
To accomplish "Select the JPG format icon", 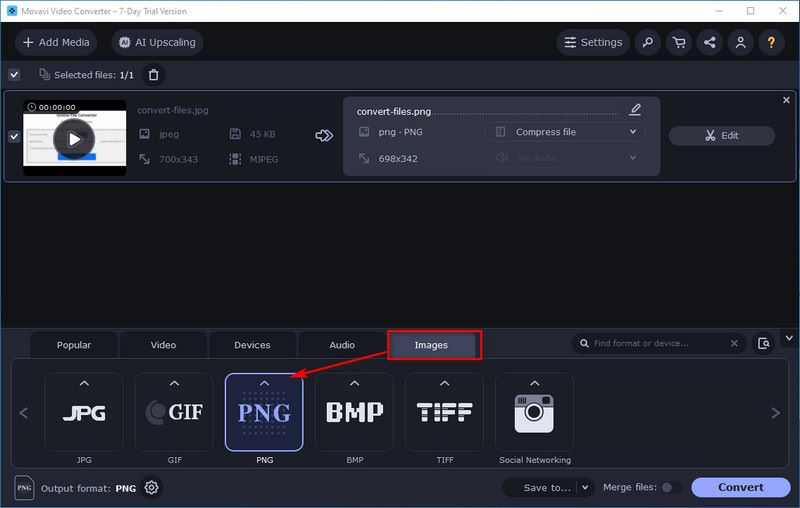I will [x=84, y=412].
